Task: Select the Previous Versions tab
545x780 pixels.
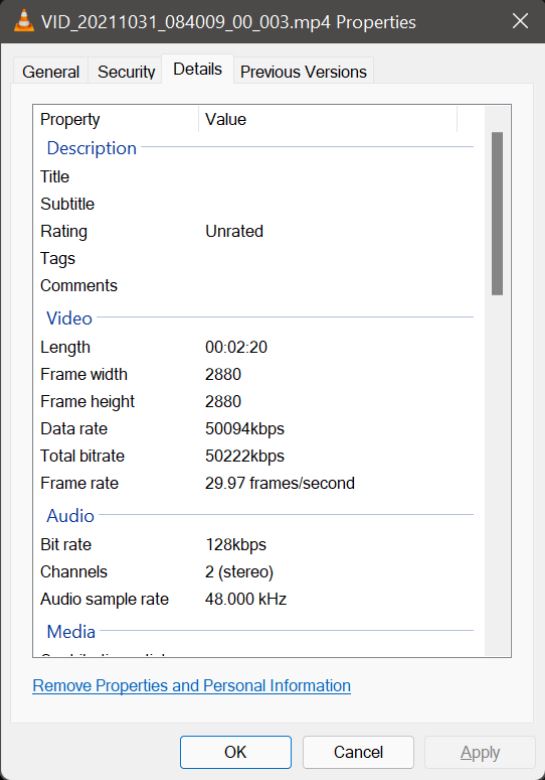Action: (x=303, y=72)
